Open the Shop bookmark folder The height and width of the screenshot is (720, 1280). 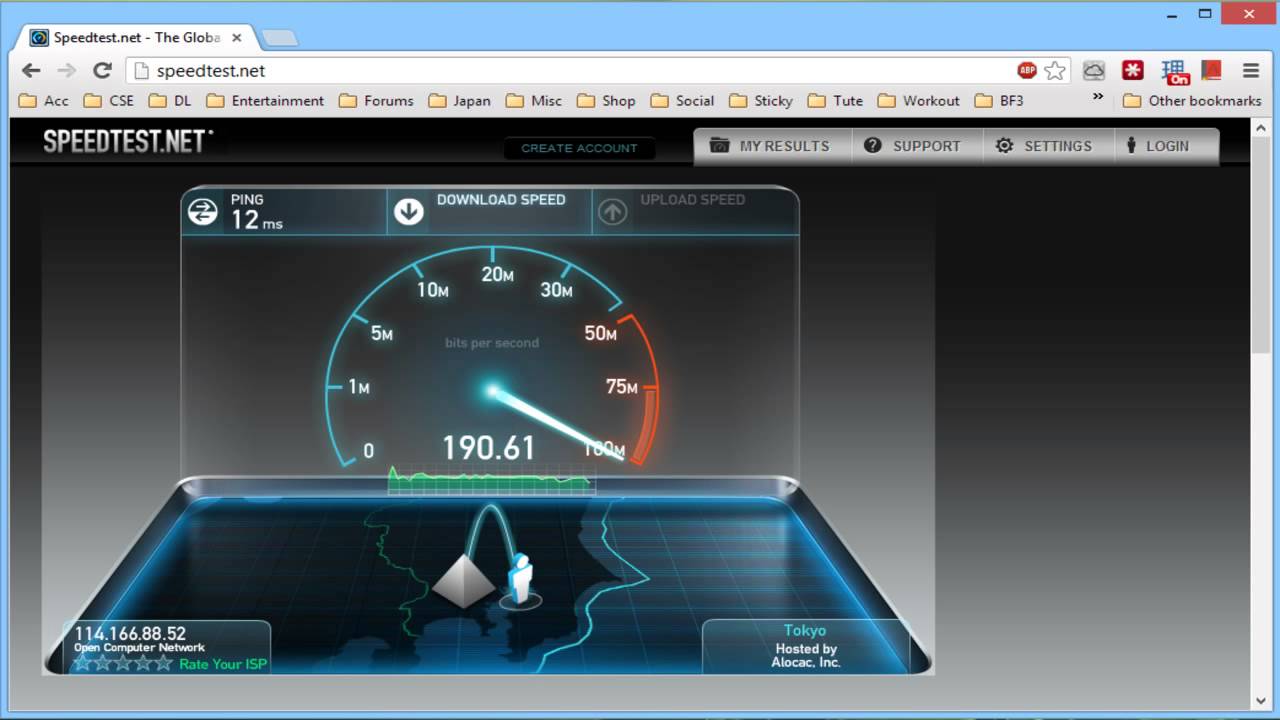point(606,100)
